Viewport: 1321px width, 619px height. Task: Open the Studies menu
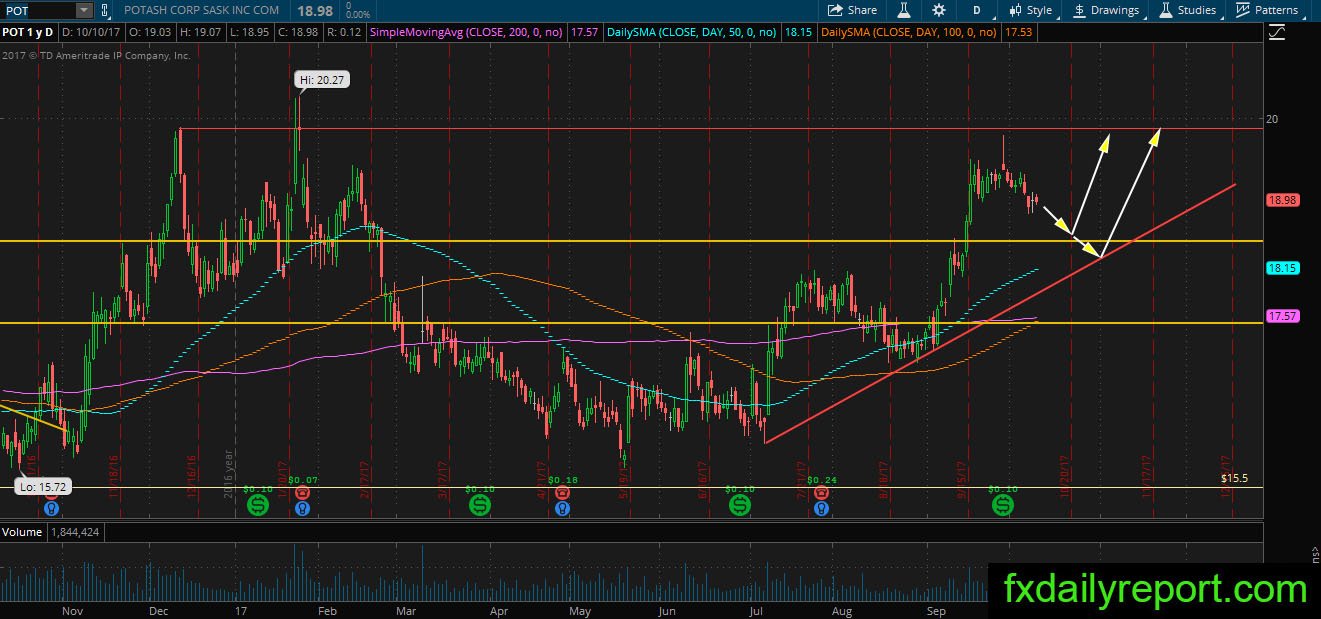point(1188,10)
